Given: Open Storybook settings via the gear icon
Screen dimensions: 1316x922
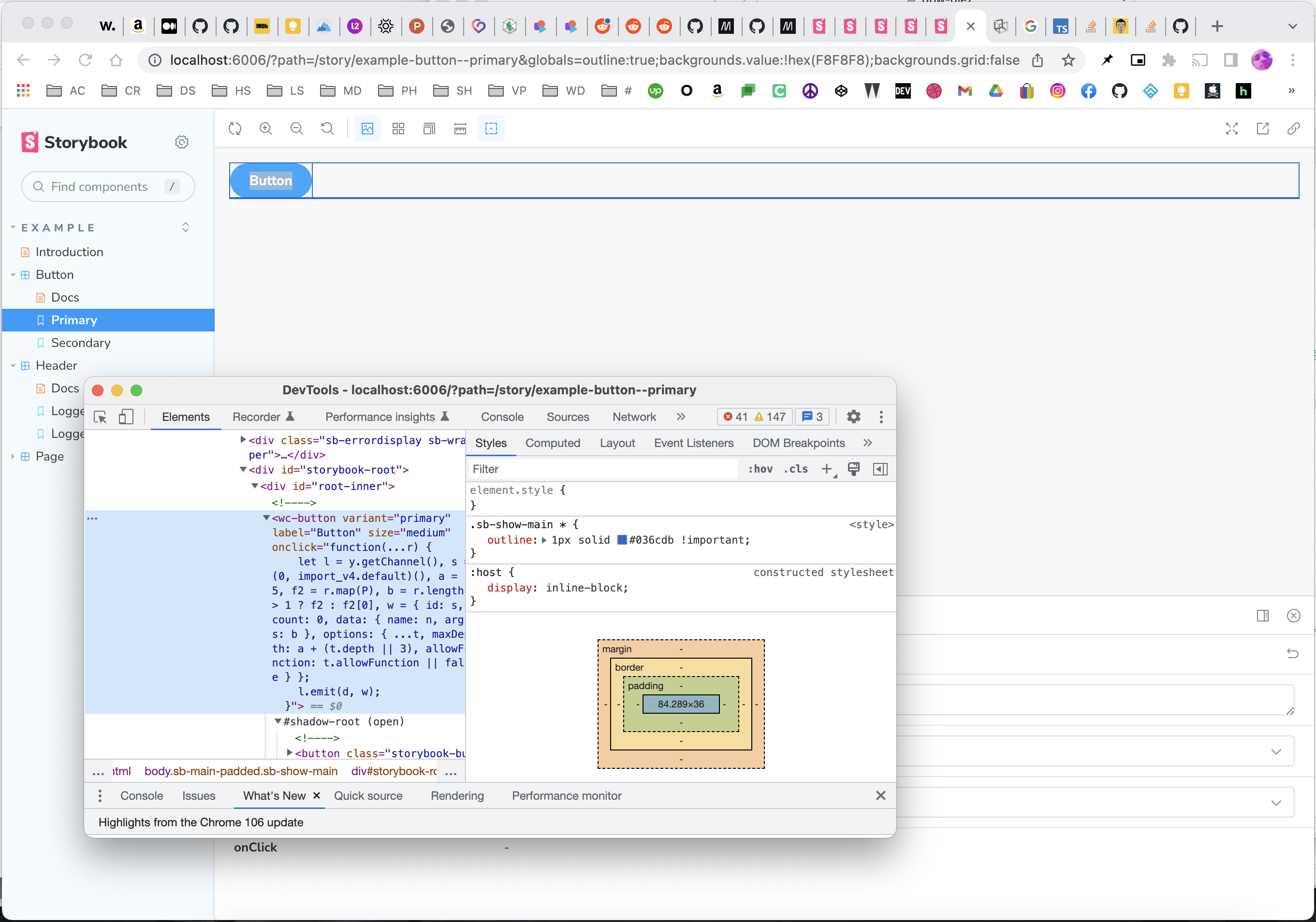Looking at the screenshot, I should click(182, 142).
